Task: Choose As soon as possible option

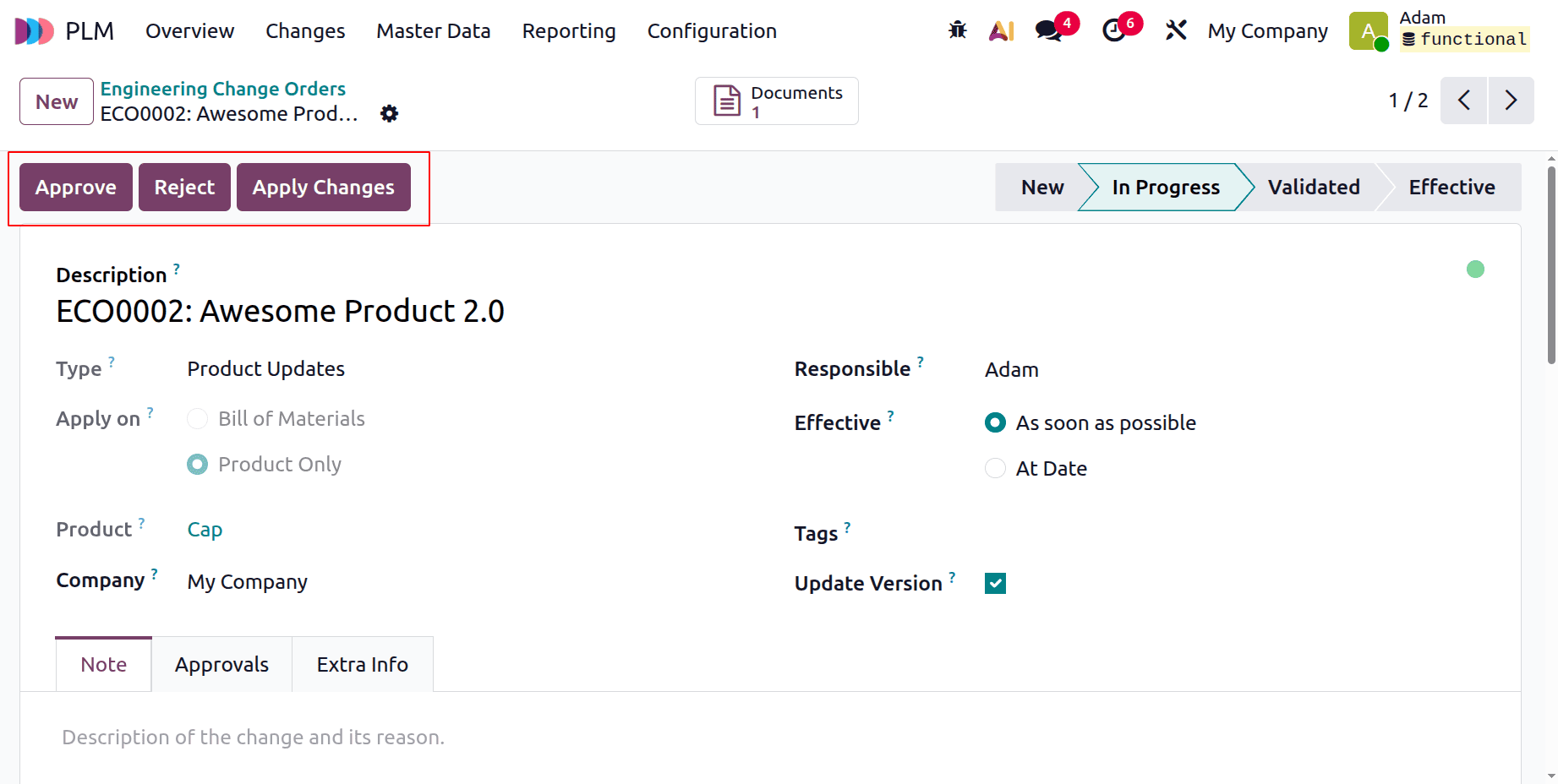Action: [996, 422]
